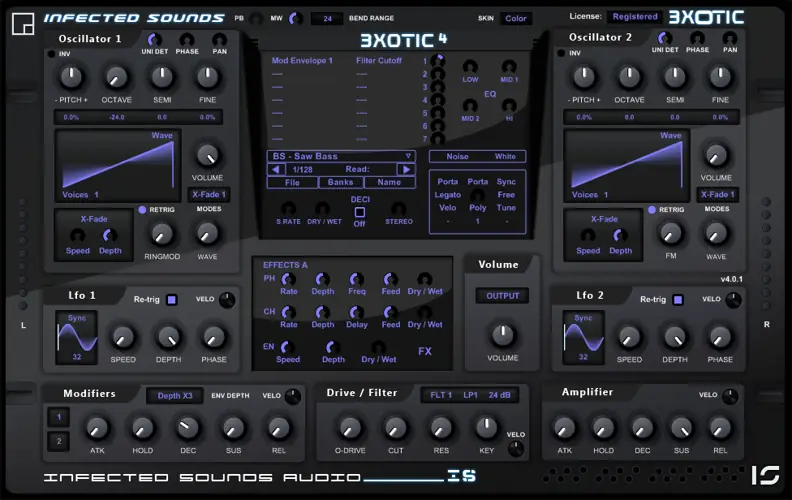
Task: Open the File menu
Action: [x=292, y=183]
